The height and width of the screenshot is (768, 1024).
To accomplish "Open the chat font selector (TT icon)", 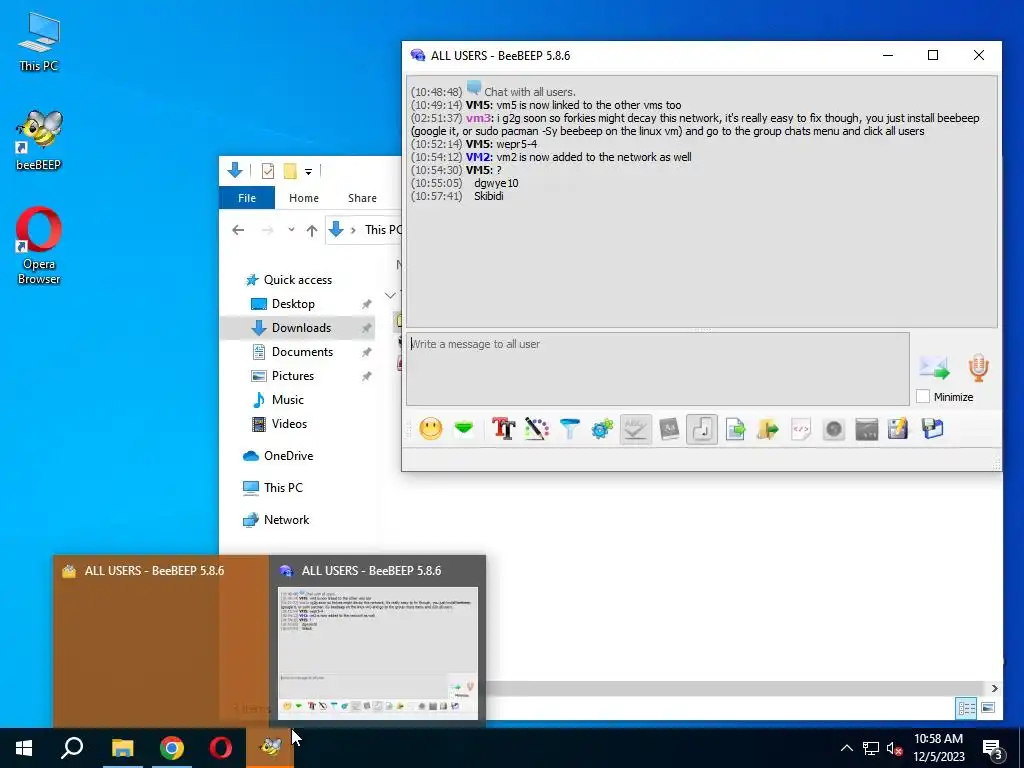I will tap(504, 429).
